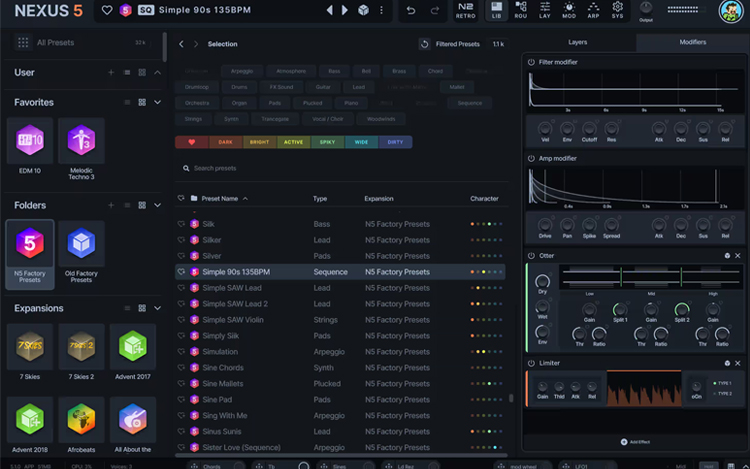Toggle the SPIKY character filter
750x469 pixels.
327,142
